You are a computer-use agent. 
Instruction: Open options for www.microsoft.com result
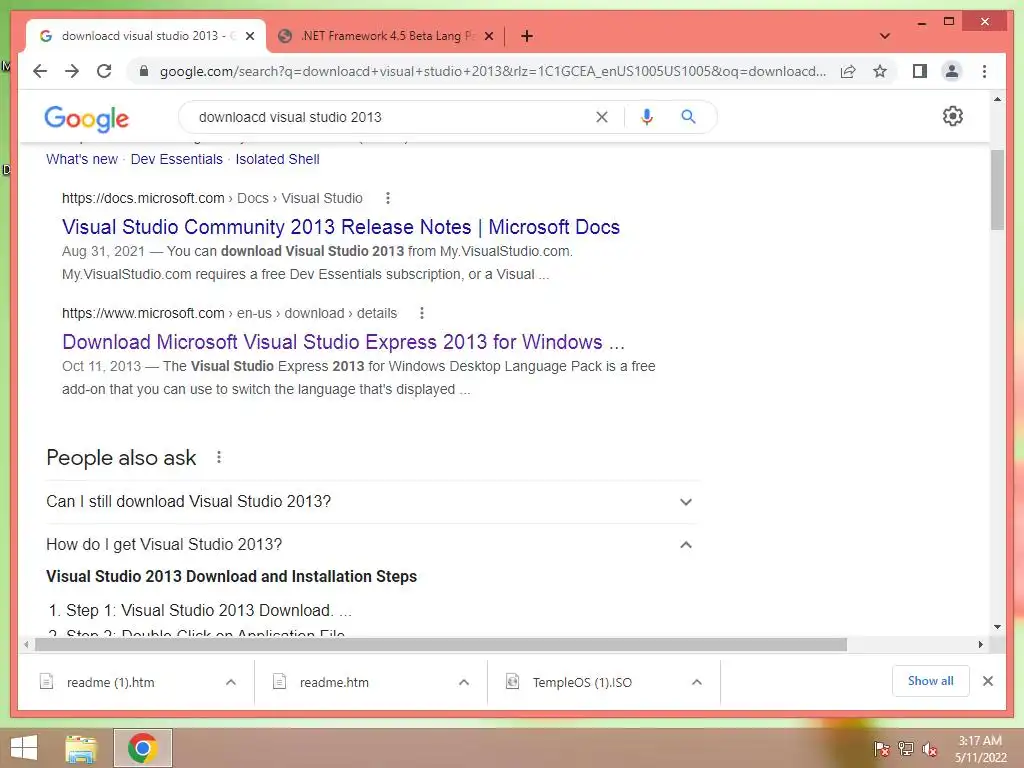(422, 313)
